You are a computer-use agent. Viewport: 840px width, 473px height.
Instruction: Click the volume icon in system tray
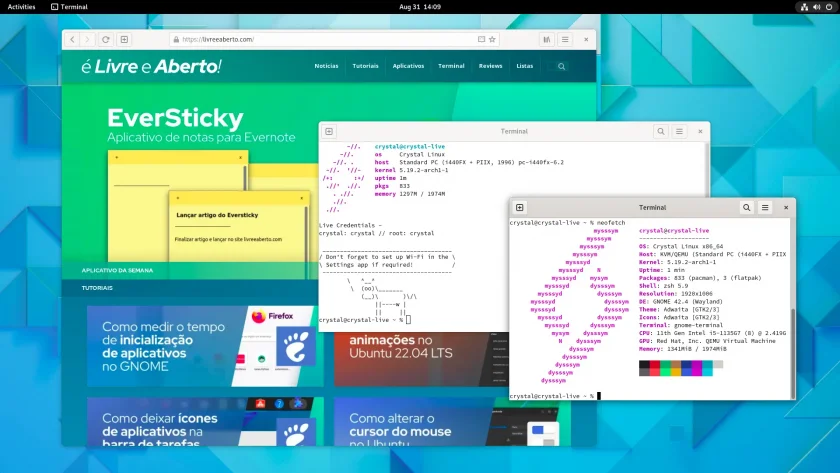click(x=816, y=7)
